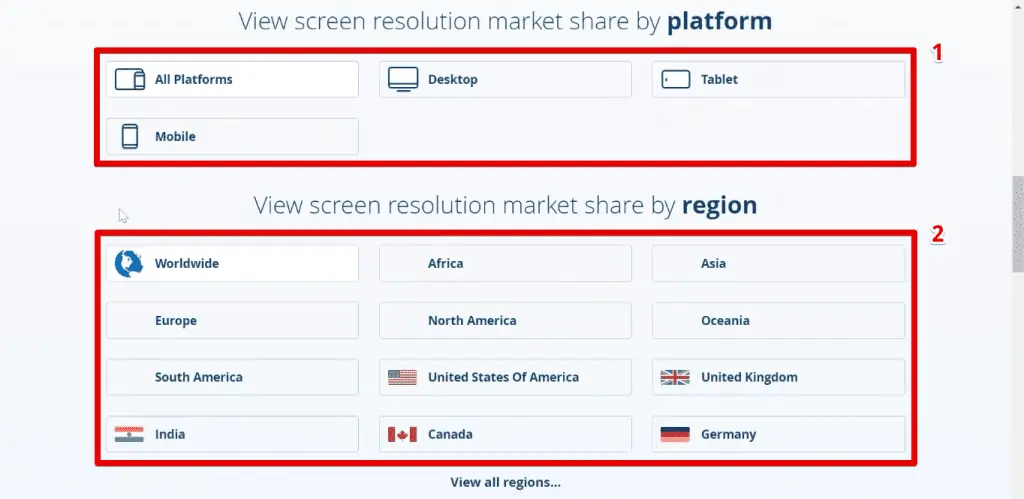This screenshot has height=499, width=1024.
Task: Select the South America region button
Action: coord(232,378)
